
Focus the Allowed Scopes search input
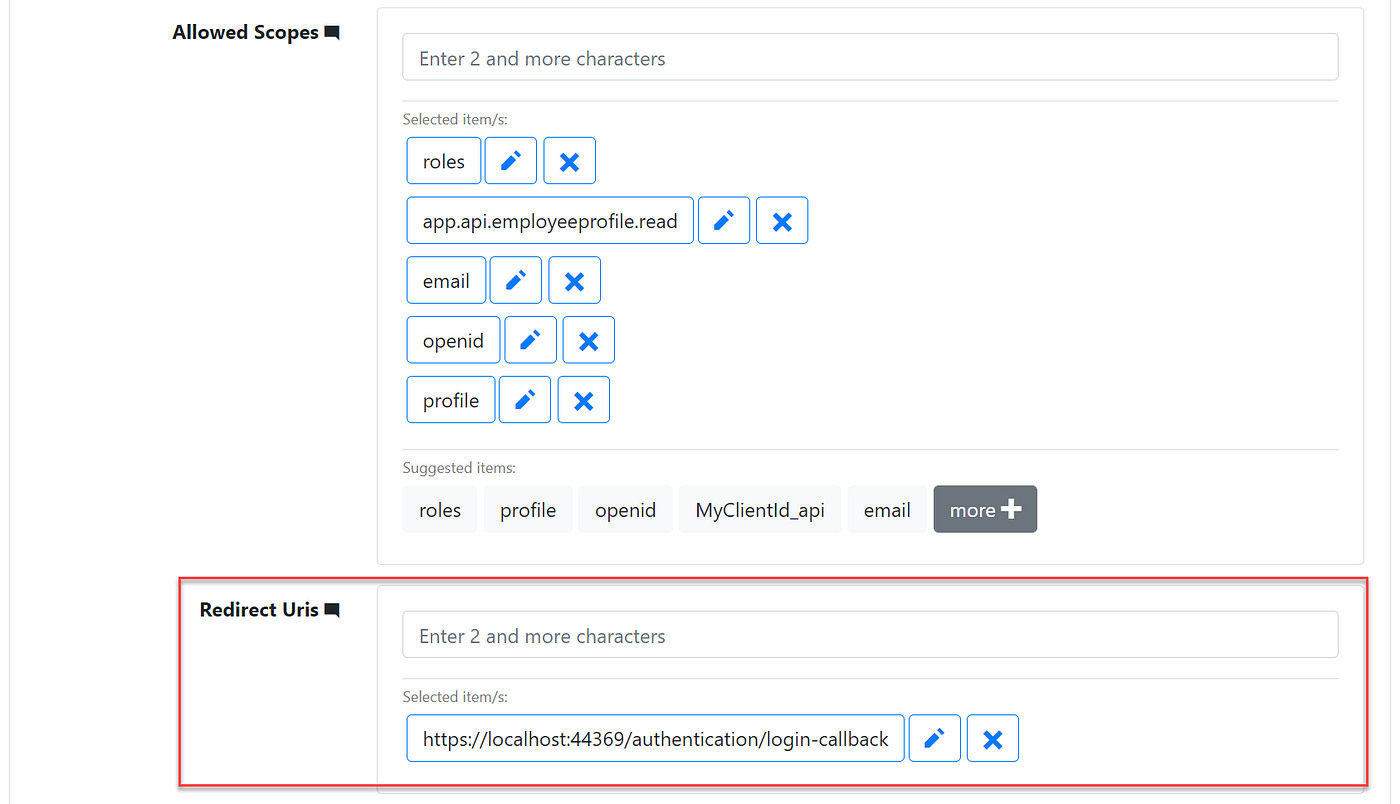point(869,57)
